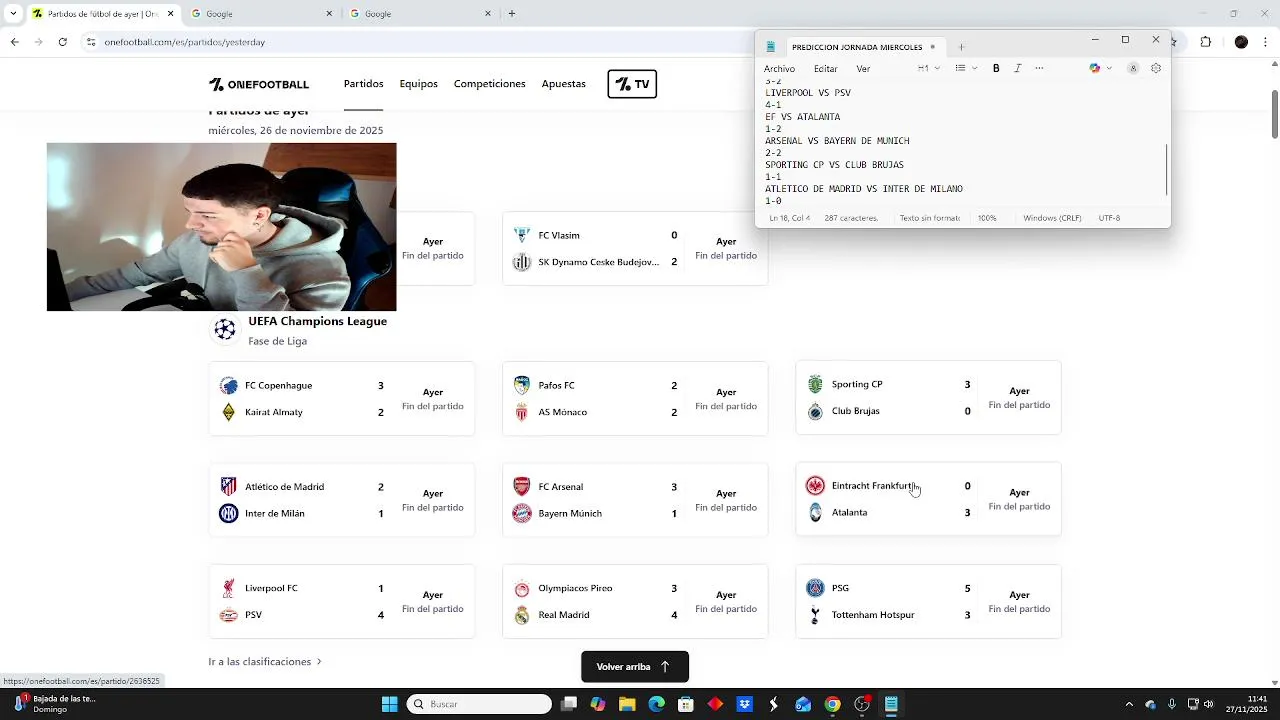Screen dimensions: 1280x720
Task: Open Microsoft Edge from taskbar
Action: (x=656, y=704)
